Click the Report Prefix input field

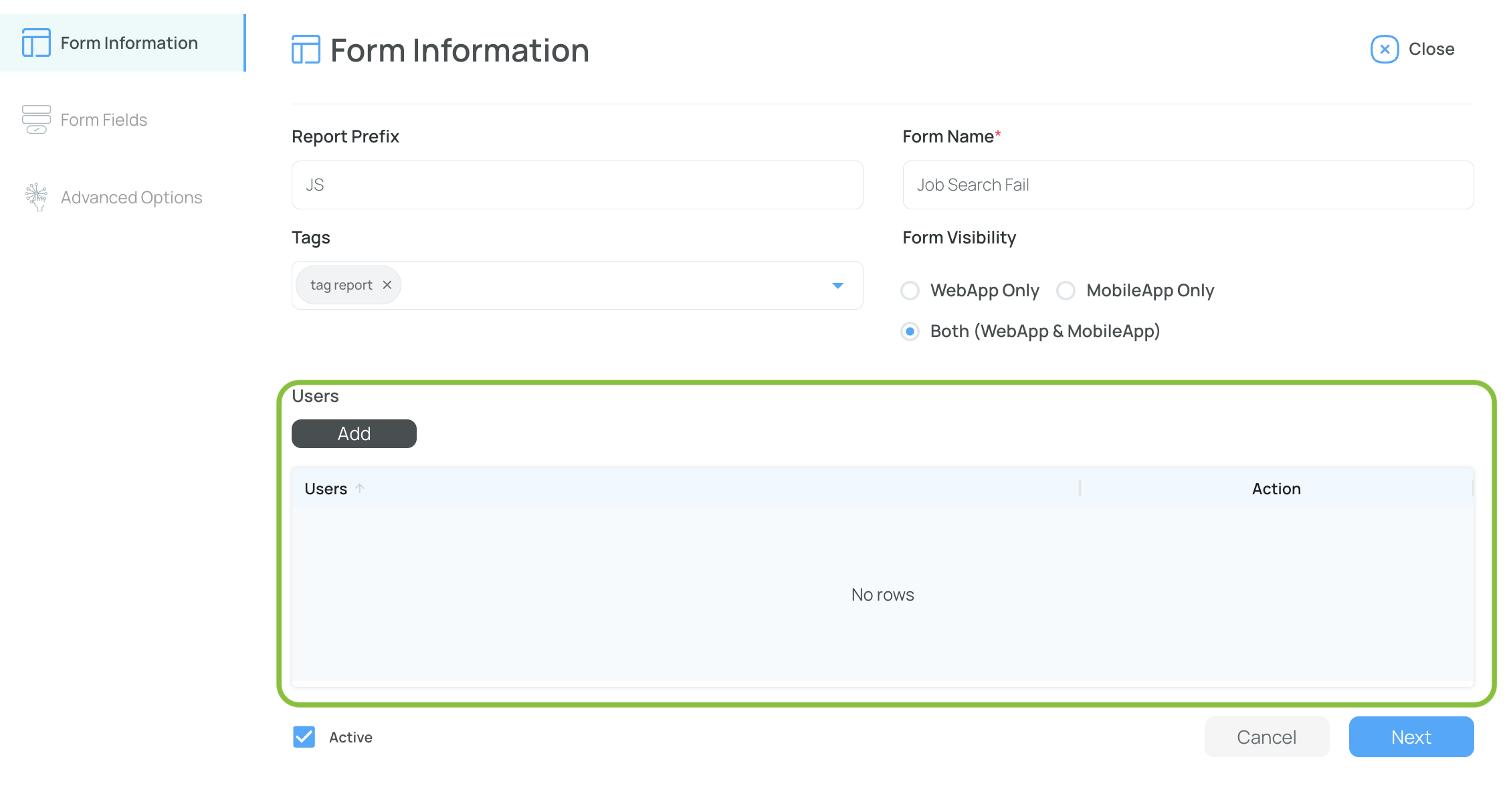(x=577, y=185)
